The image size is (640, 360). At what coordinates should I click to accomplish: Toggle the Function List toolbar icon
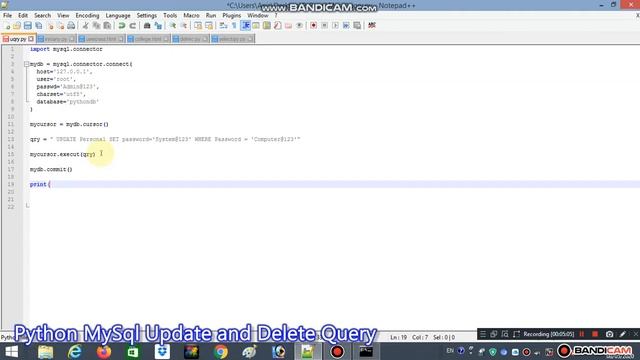(x=278, y=26)
